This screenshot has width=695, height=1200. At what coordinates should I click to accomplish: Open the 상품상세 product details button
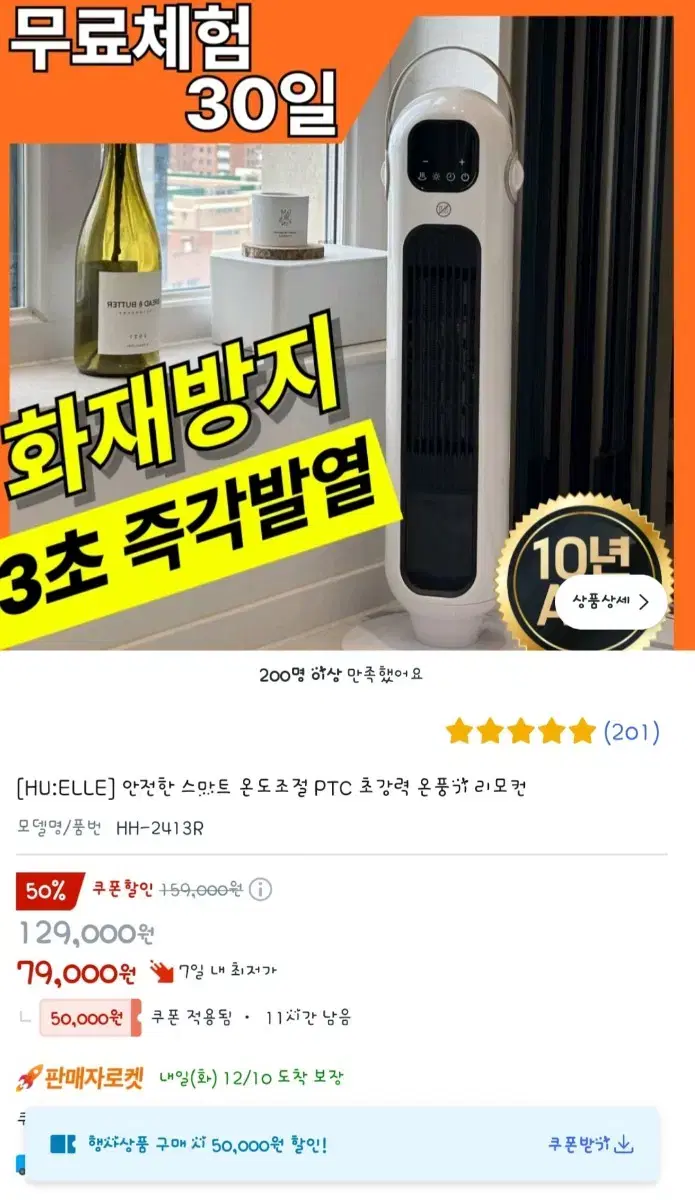tap(611, 602)
